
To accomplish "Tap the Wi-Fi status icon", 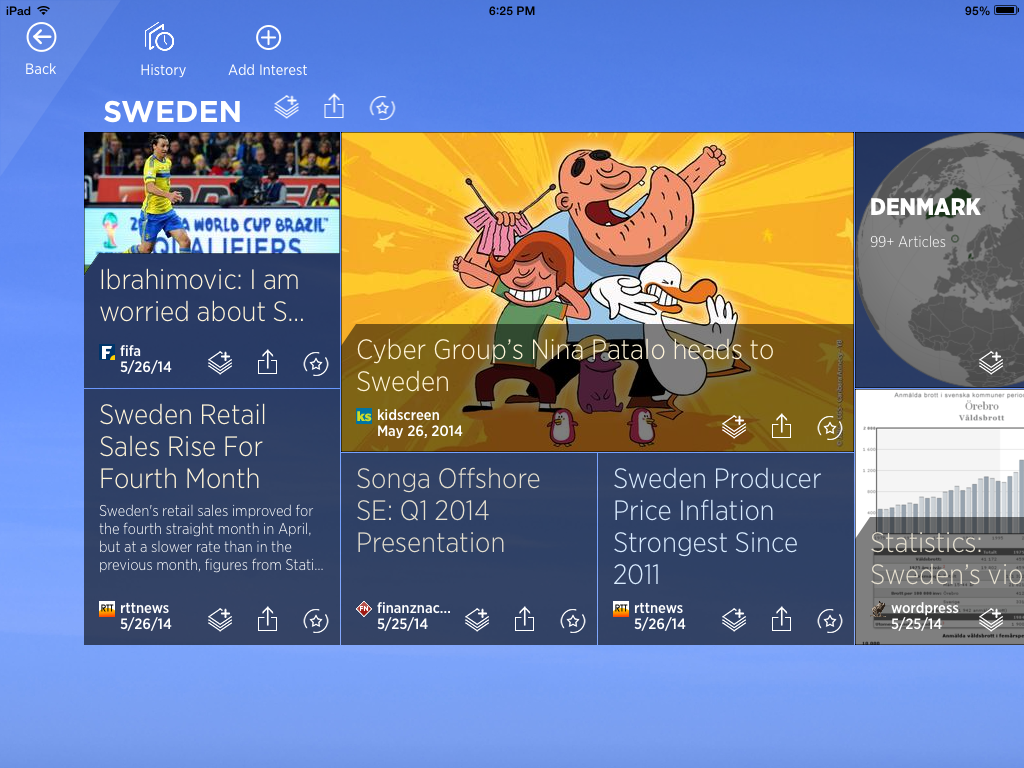I will [x=44, y=10].
